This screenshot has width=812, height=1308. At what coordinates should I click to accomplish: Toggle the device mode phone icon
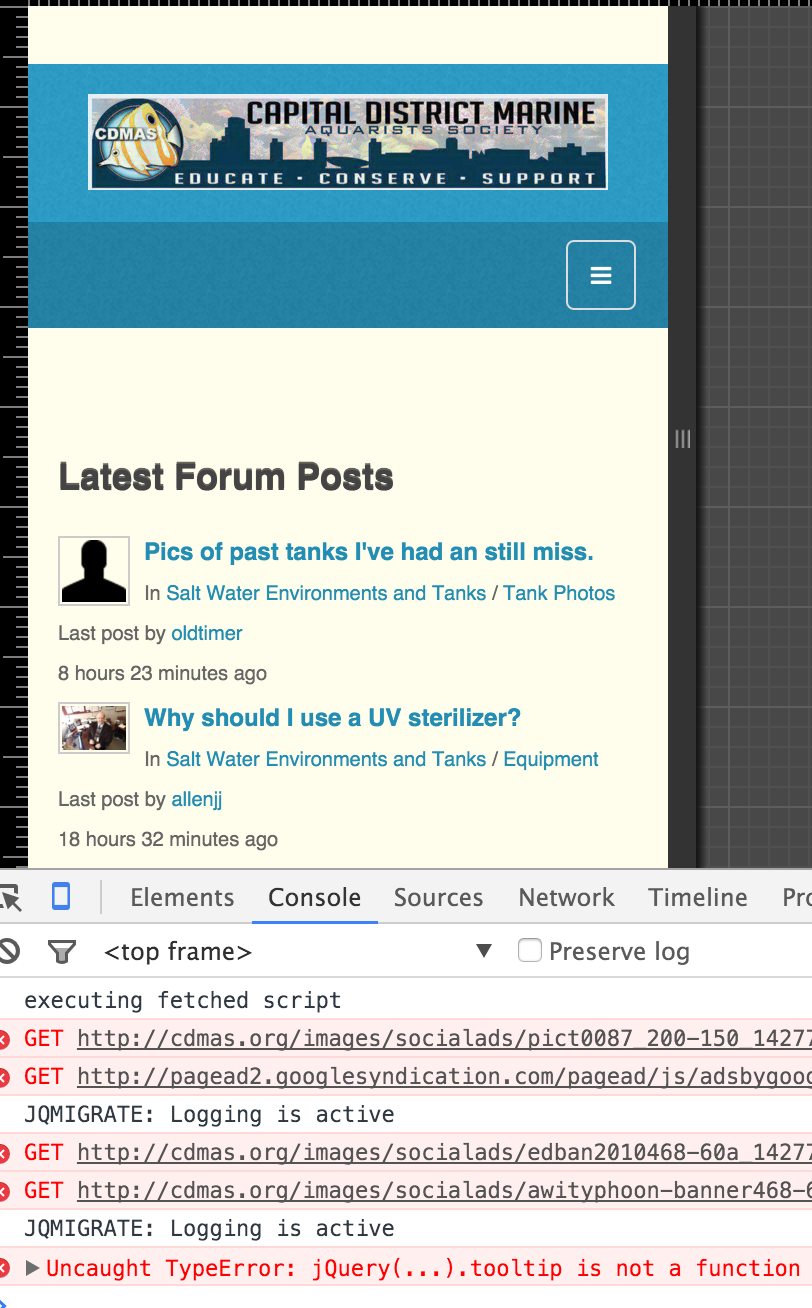pyautogui.click(x=61, y=896)
